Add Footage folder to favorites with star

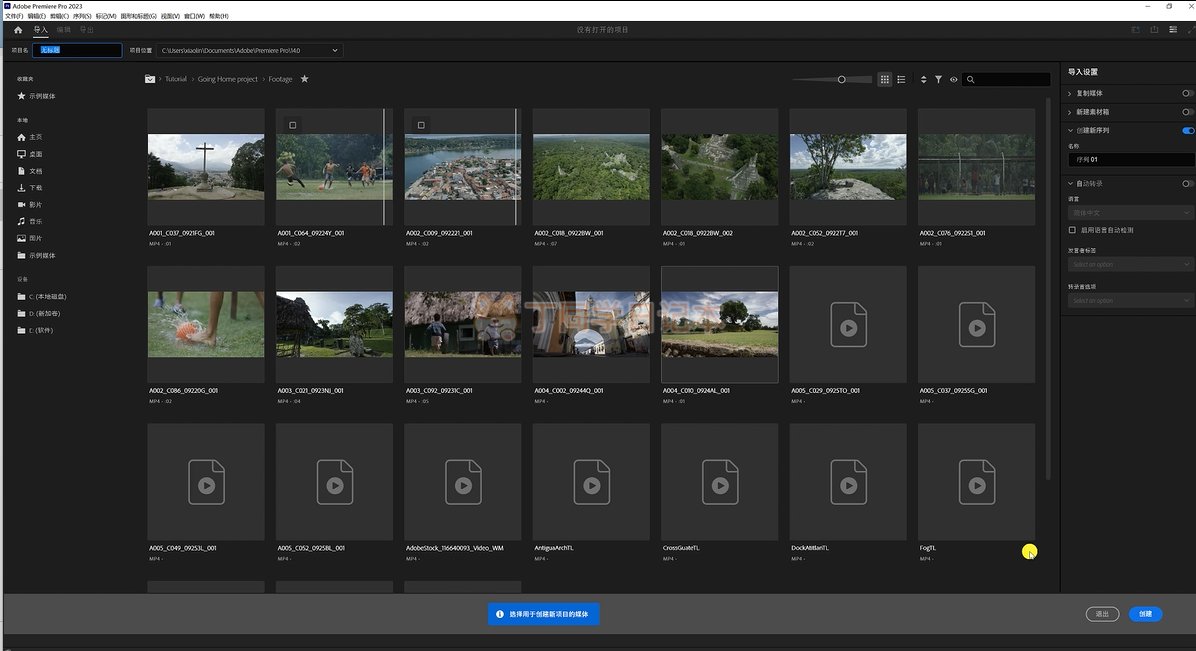(305, 79)
